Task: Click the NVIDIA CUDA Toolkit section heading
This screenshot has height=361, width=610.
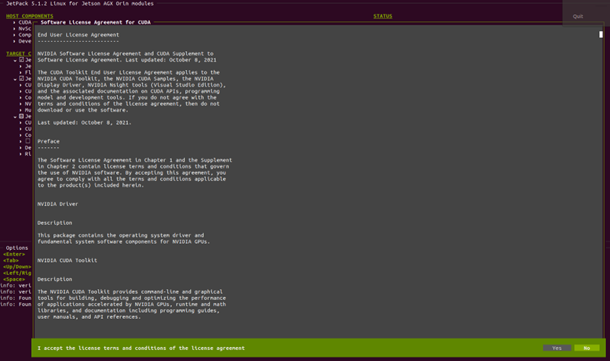Action: 67,261
